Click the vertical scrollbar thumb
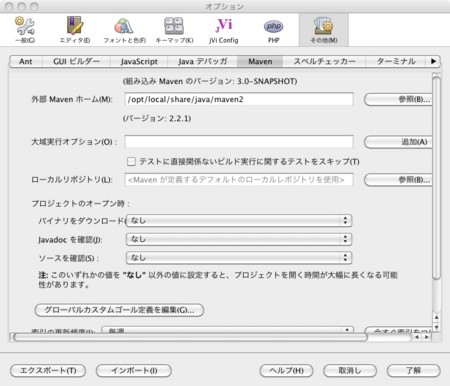Screen dimensions: 450x386 436,177
